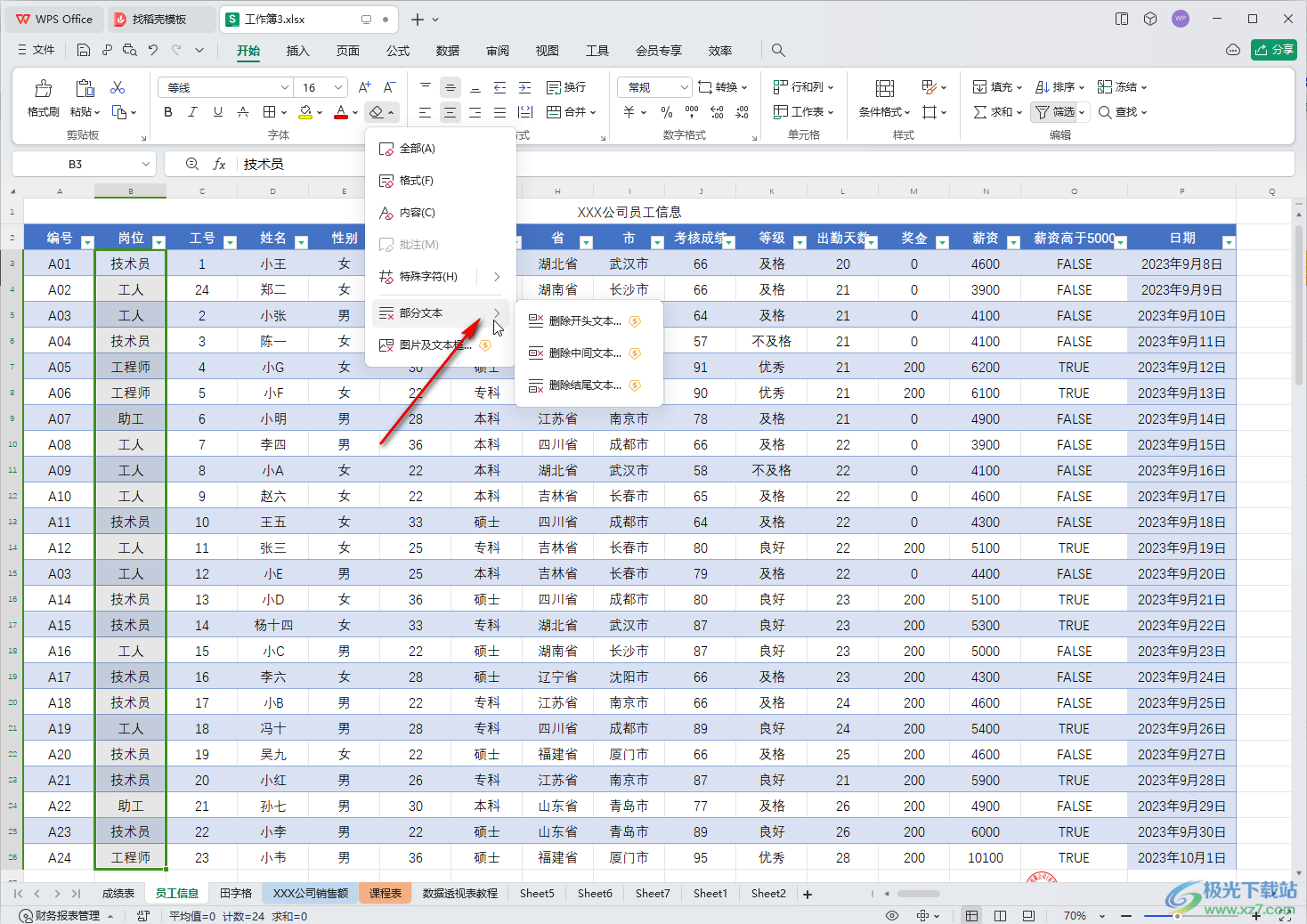Open the number format dropdown 常规
The height and width of the screenshot is (924, 1307).
pyautogui.click(x=654, y=87)
